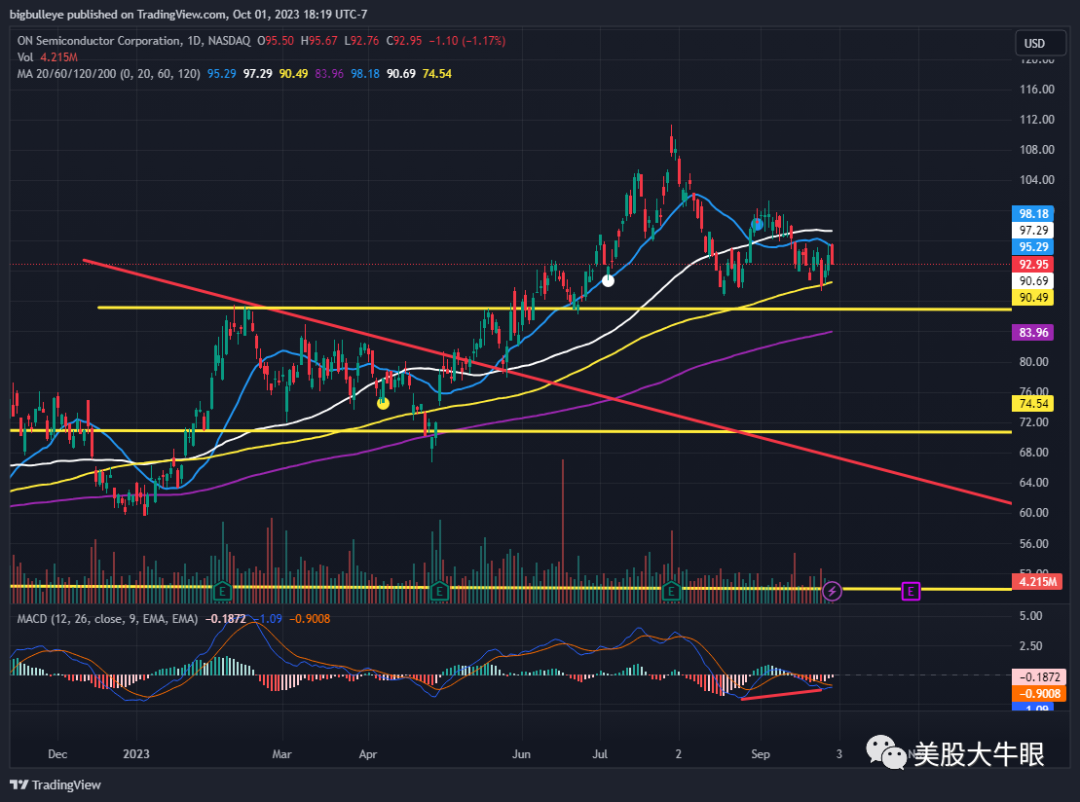Click the L92.76 low value in header

click(362, 41)
